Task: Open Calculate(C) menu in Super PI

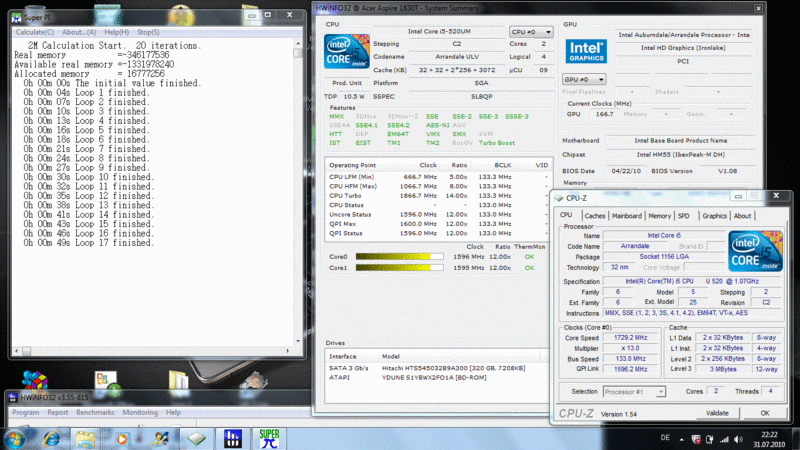Action: (34, 32)
